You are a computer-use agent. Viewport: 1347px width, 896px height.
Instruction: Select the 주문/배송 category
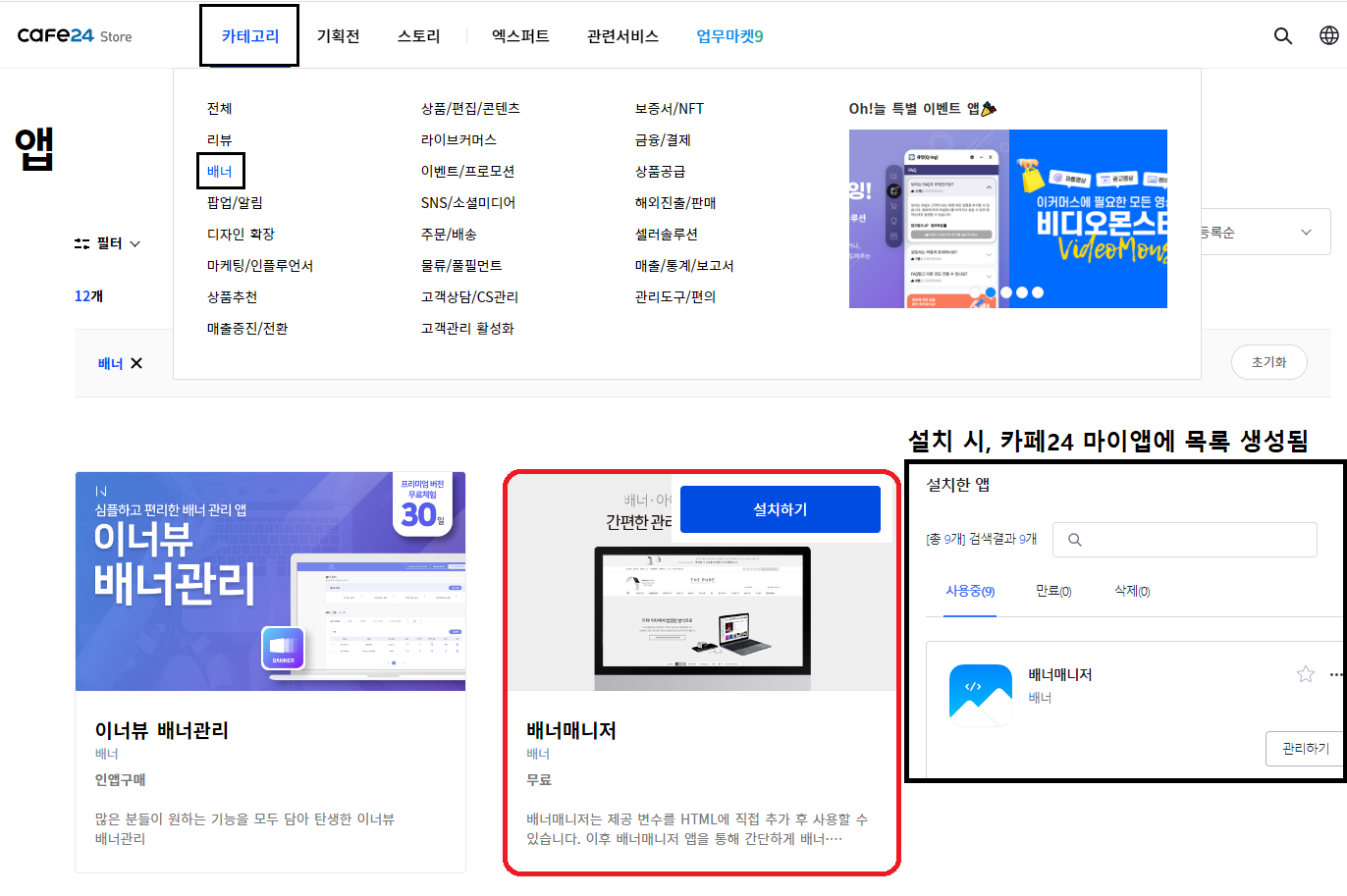pos(449,234)
